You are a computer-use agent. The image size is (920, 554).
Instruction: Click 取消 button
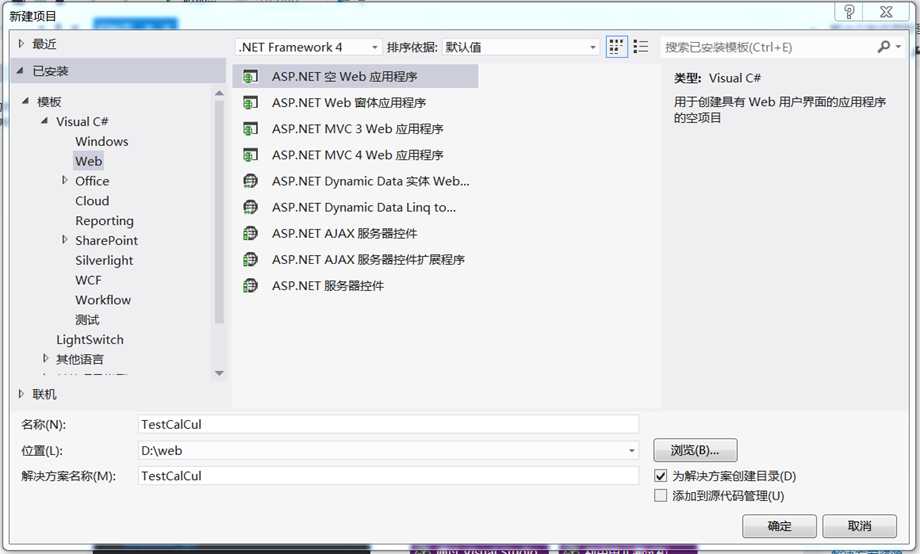tap(860, 526)
